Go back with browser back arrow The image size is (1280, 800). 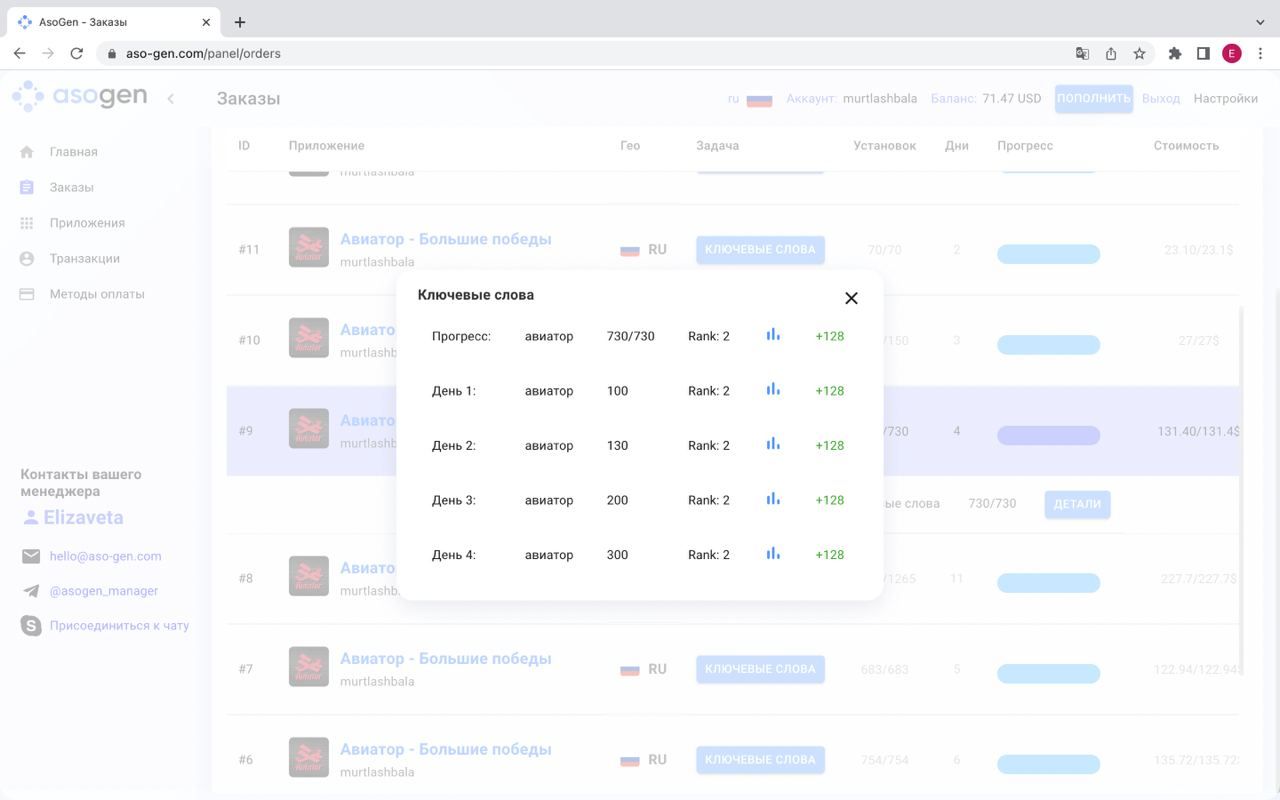pos(19,53)
